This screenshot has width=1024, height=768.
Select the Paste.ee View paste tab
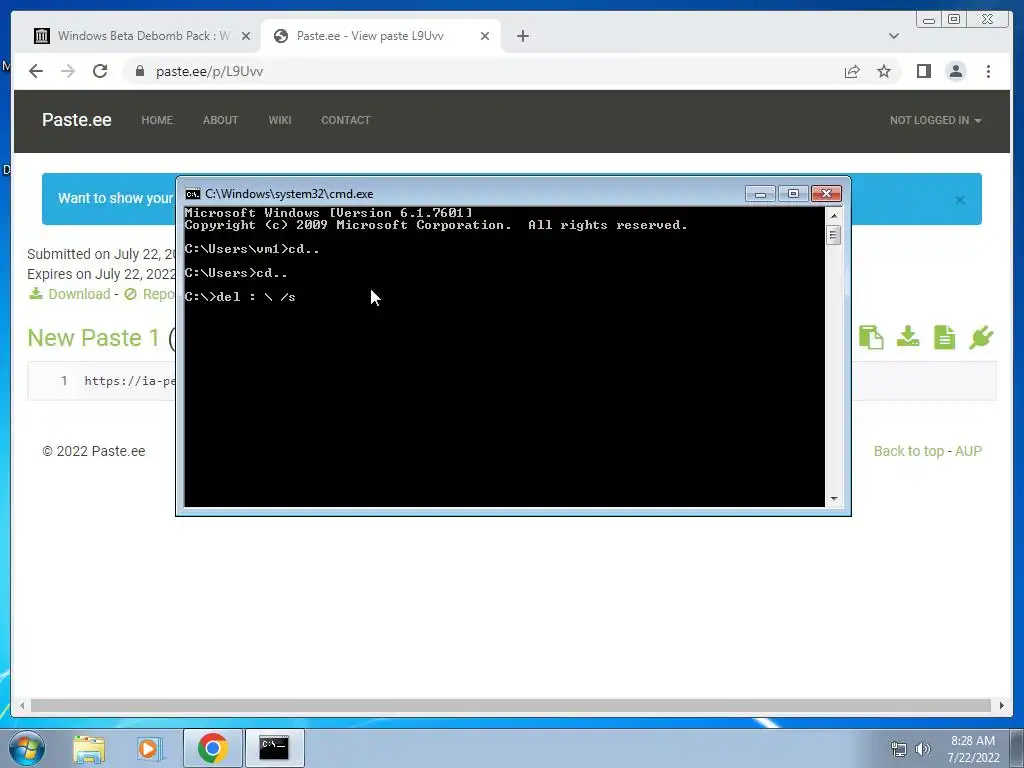(381, 36)
